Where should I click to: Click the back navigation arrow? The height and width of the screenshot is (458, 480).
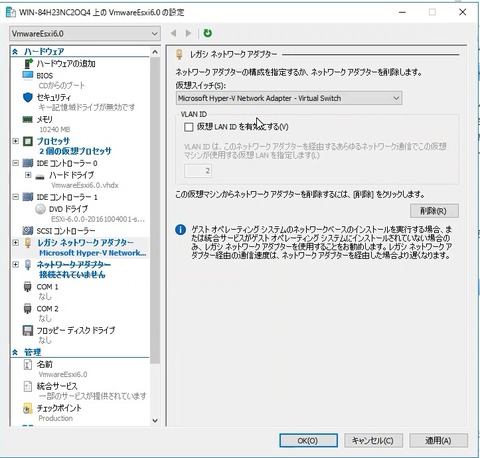click(x=173, y=33)
